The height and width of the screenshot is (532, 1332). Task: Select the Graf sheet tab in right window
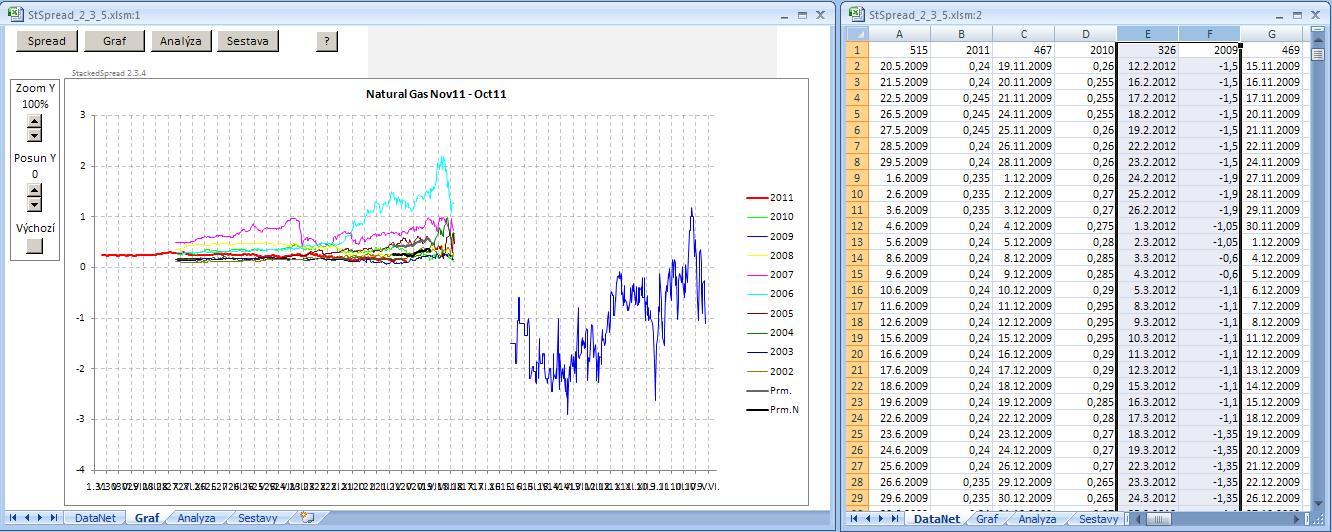click(x=986, y=519)
